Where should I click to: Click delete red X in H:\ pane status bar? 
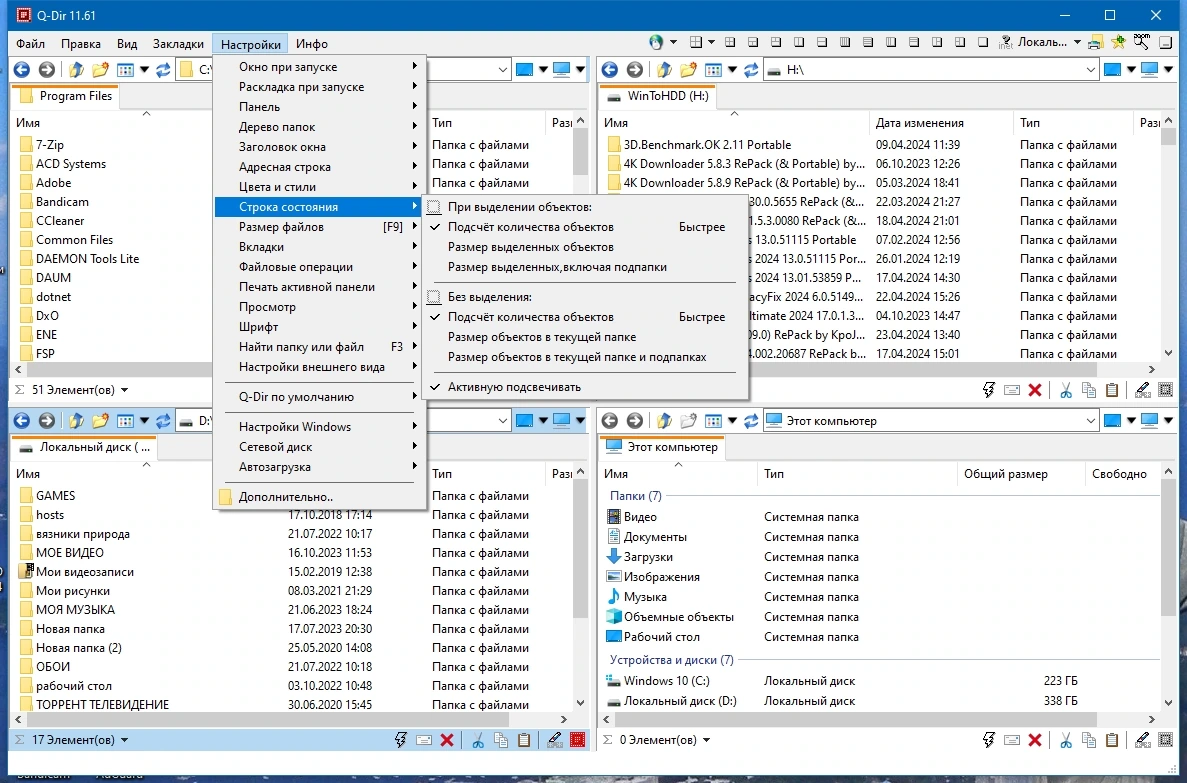point(1035,390)
